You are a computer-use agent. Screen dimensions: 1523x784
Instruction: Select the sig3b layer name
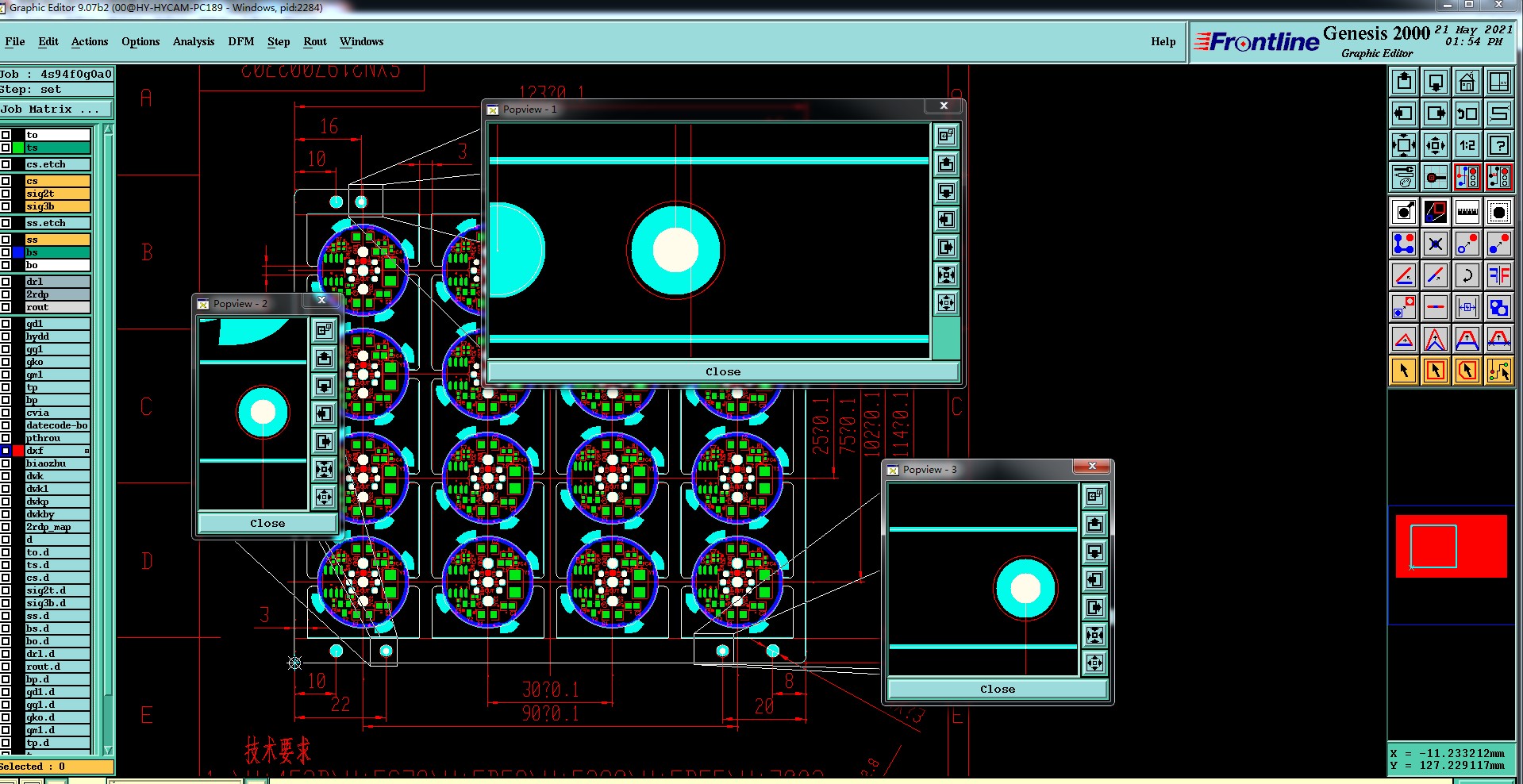(57, 206)
